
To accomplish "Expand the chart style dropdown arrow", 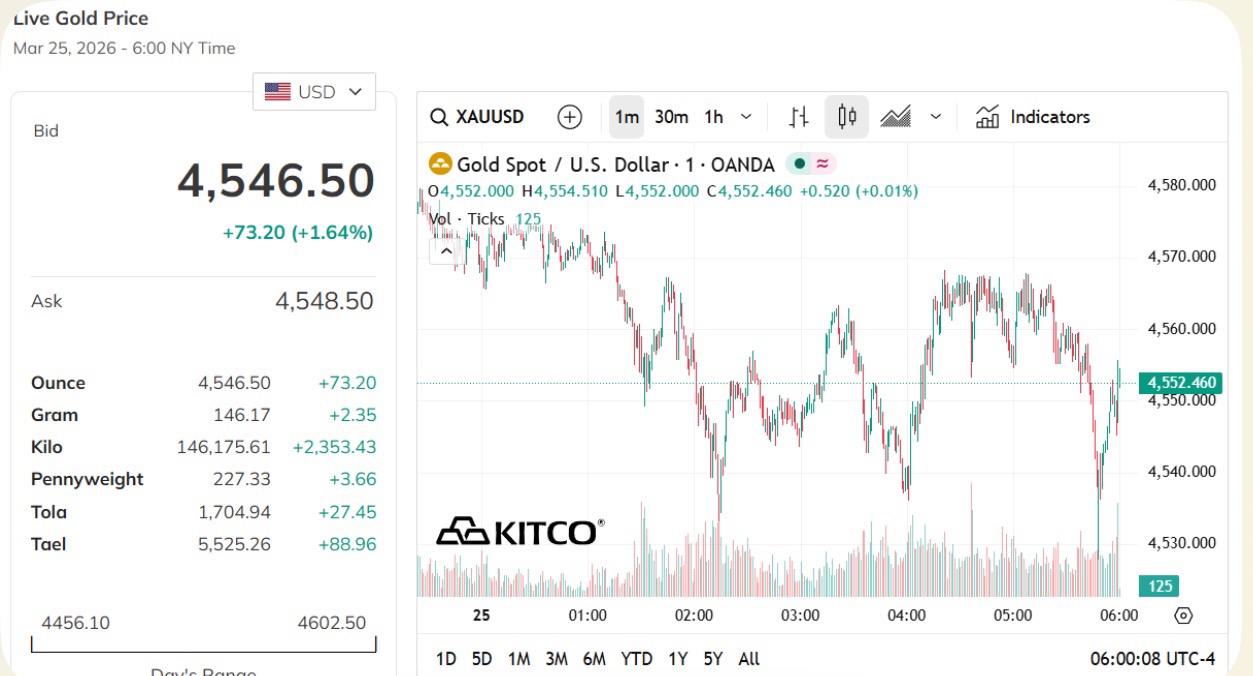I will click(935, 117).
